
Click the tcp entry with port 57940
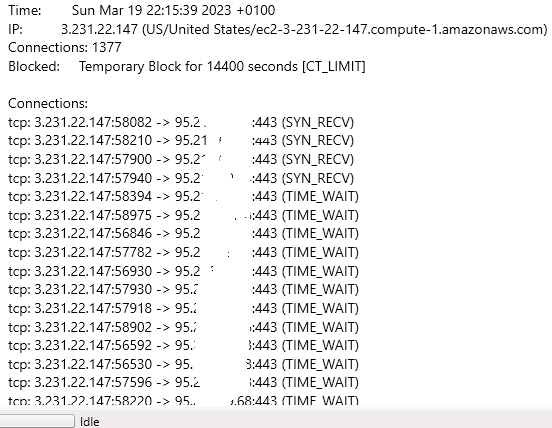coord(181,178)
